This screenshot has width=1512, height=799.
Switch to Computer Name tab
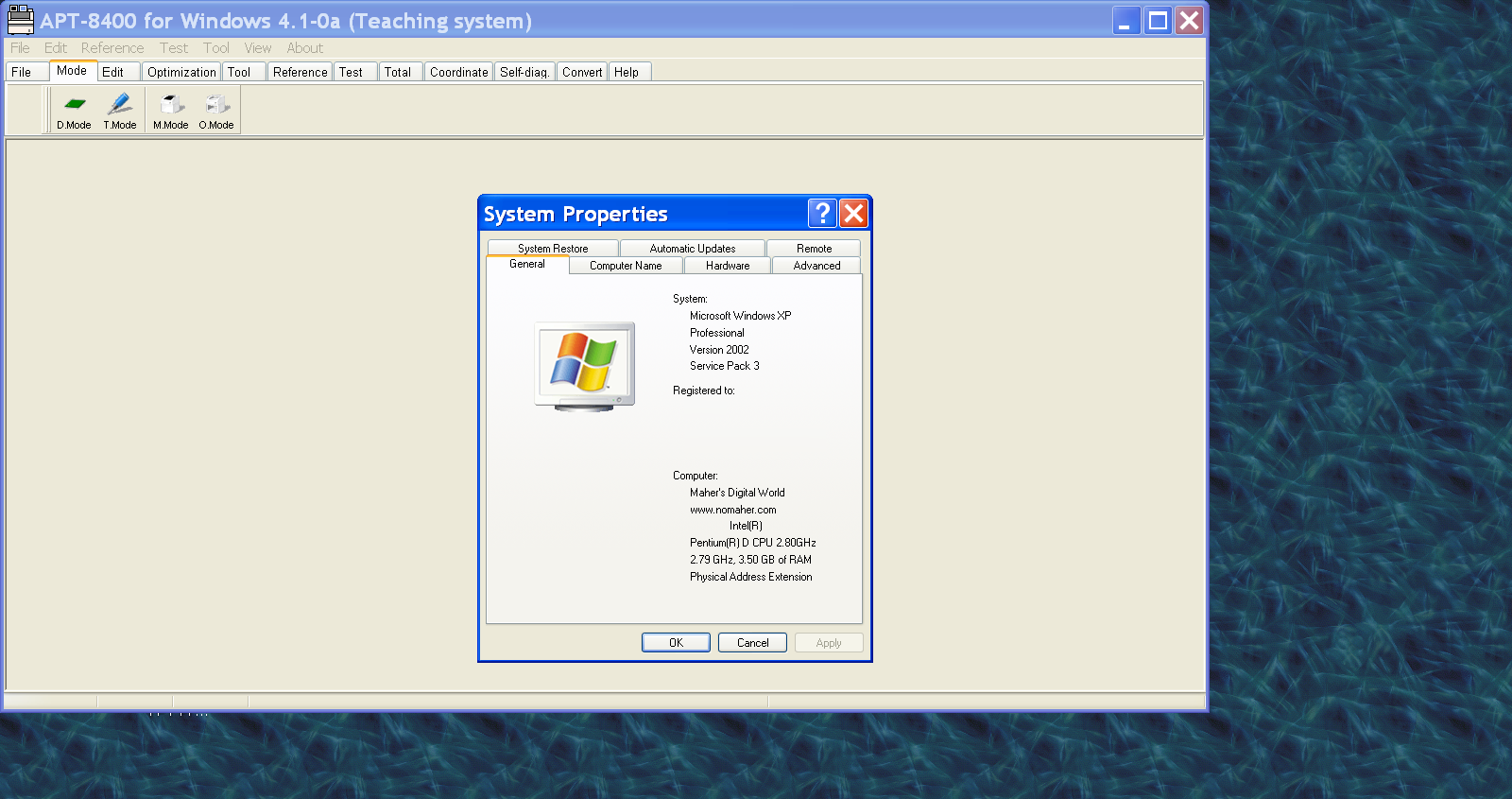point(626,266)
